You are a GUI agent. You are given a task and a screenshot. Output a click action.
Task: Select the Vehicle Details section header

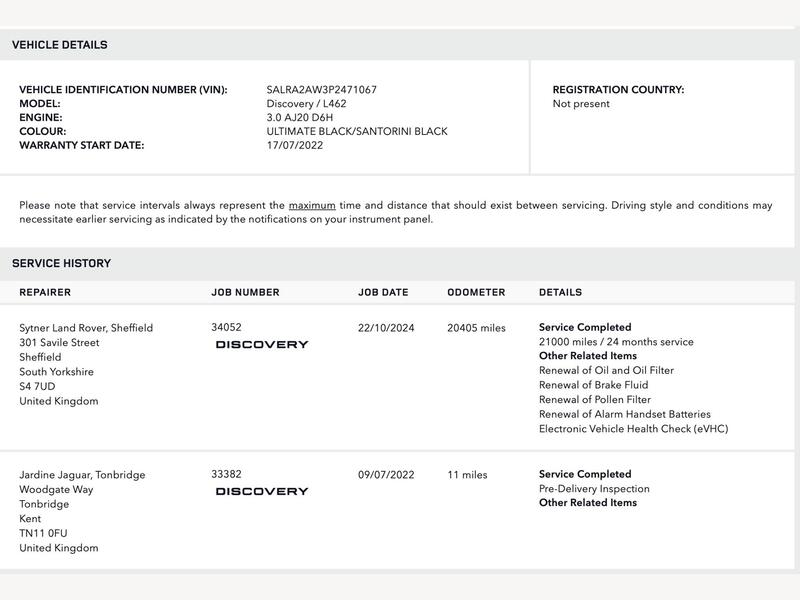click(60, 45)
